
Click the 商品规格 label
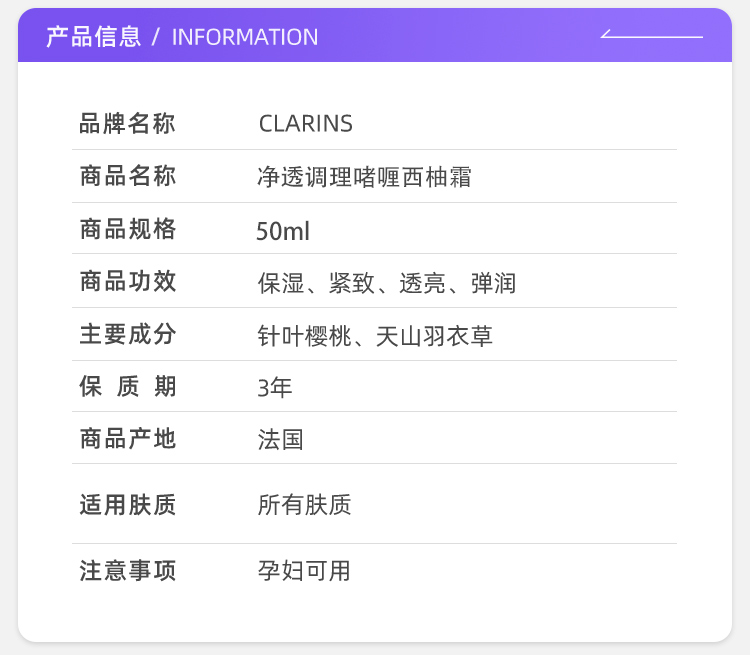pos(127,229)
